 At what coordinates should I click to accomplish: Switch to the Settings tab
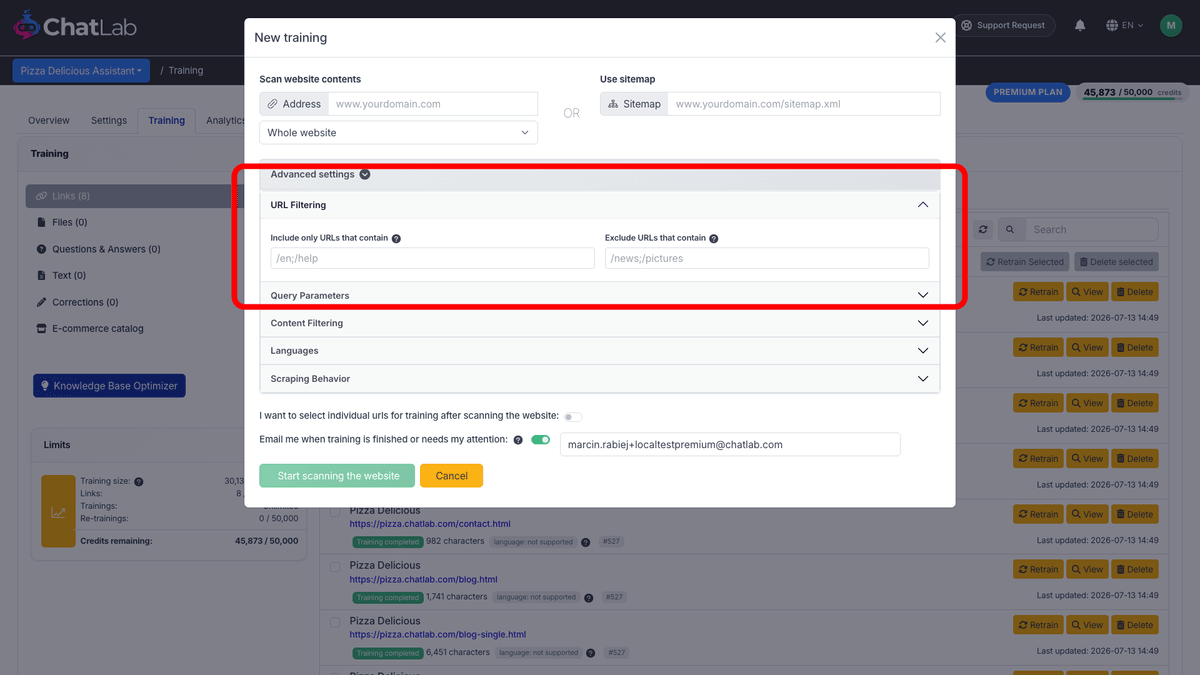[109, 120]
